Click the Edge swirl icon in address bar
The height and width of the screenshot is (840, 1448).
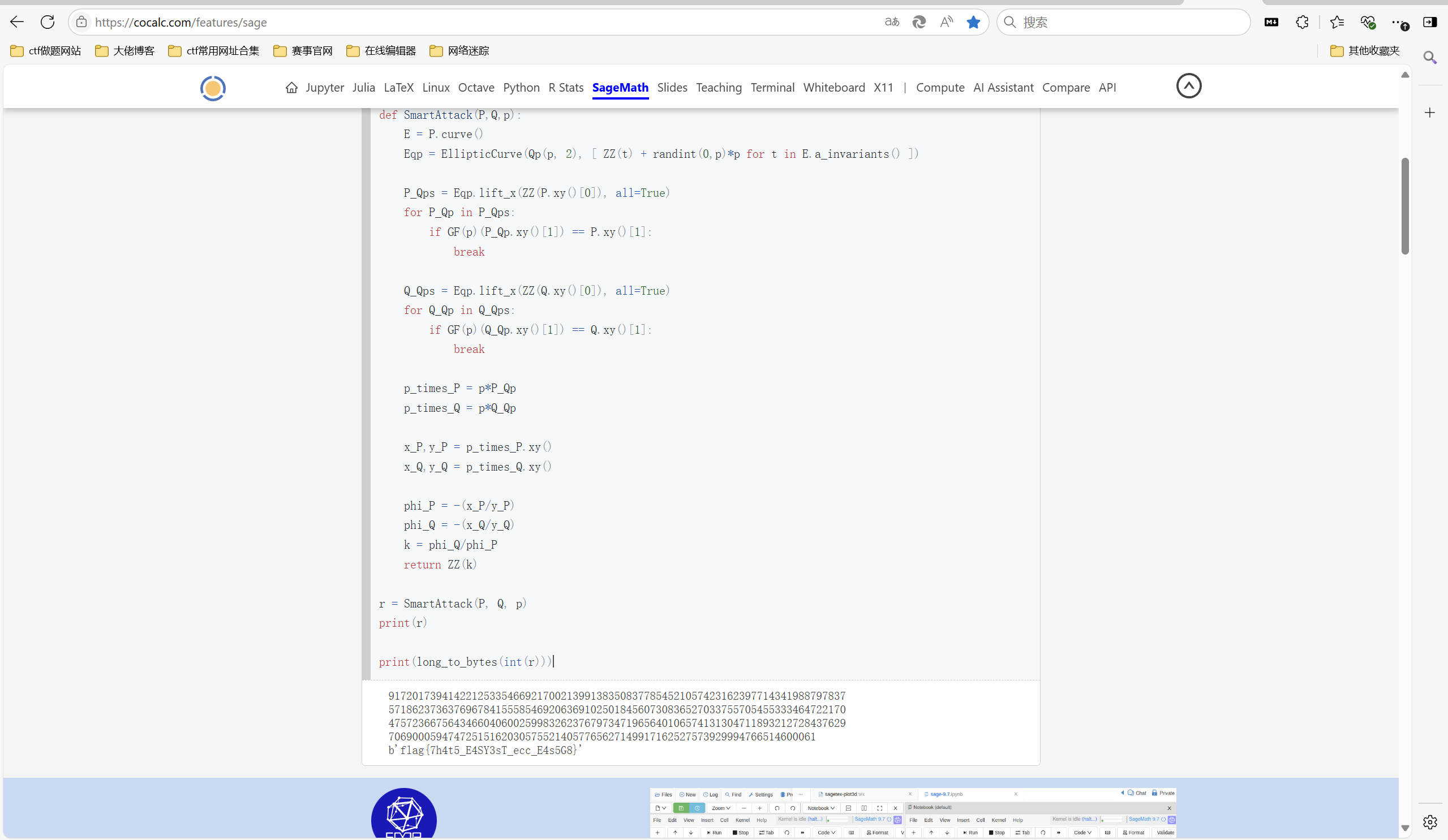pos(919,22)
